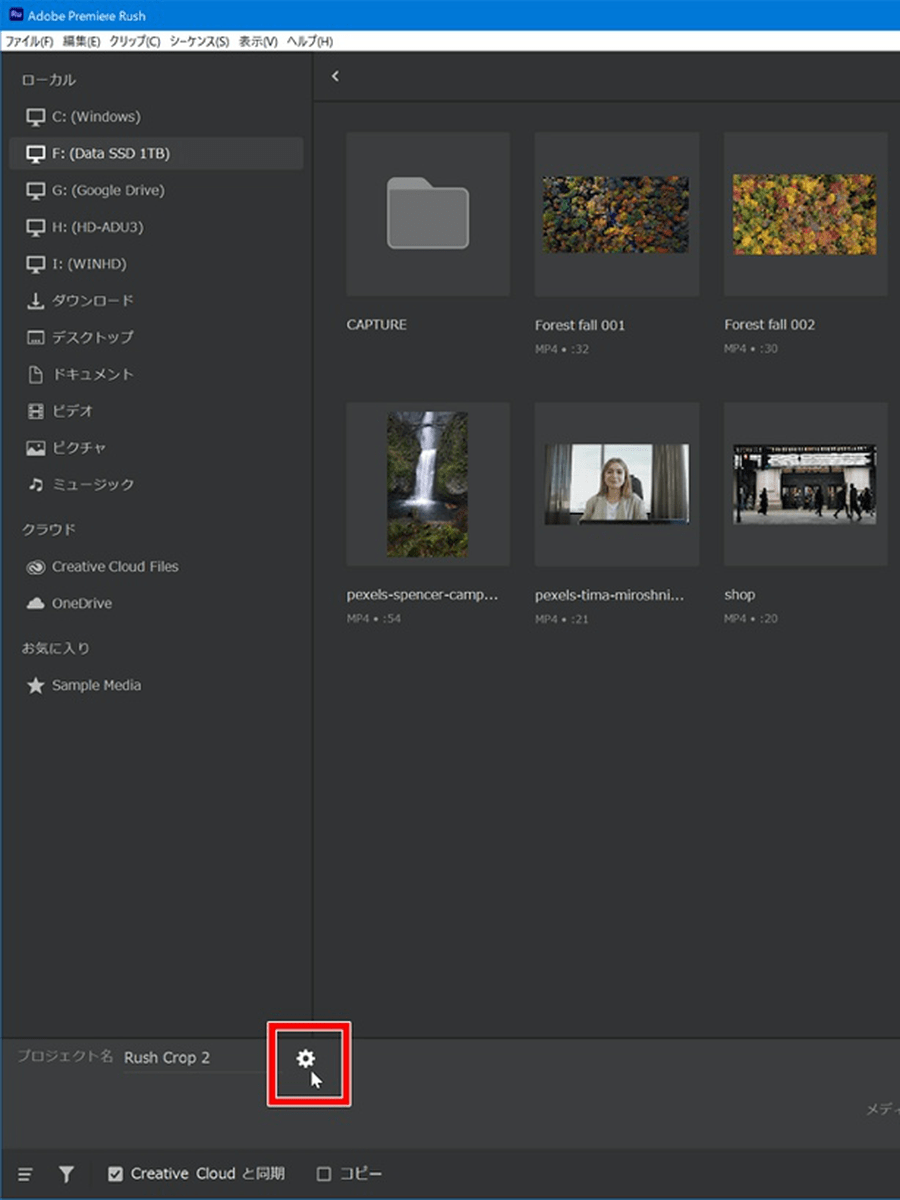The width and height of the screenshot is (900, 1200).
Task: Click the OneDrive cloud icon
Action: tap(36, 604)
